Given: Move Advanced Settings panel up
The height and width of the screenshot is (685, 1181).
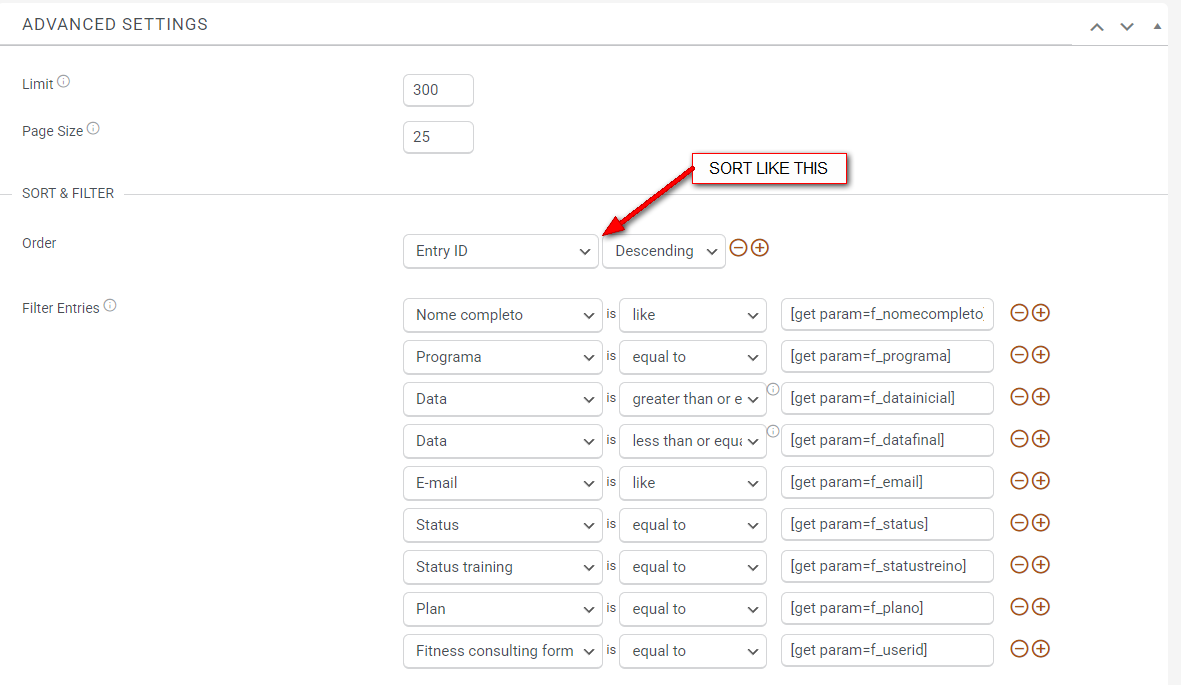Looking at the screenshot, I should pos(1097,27).
